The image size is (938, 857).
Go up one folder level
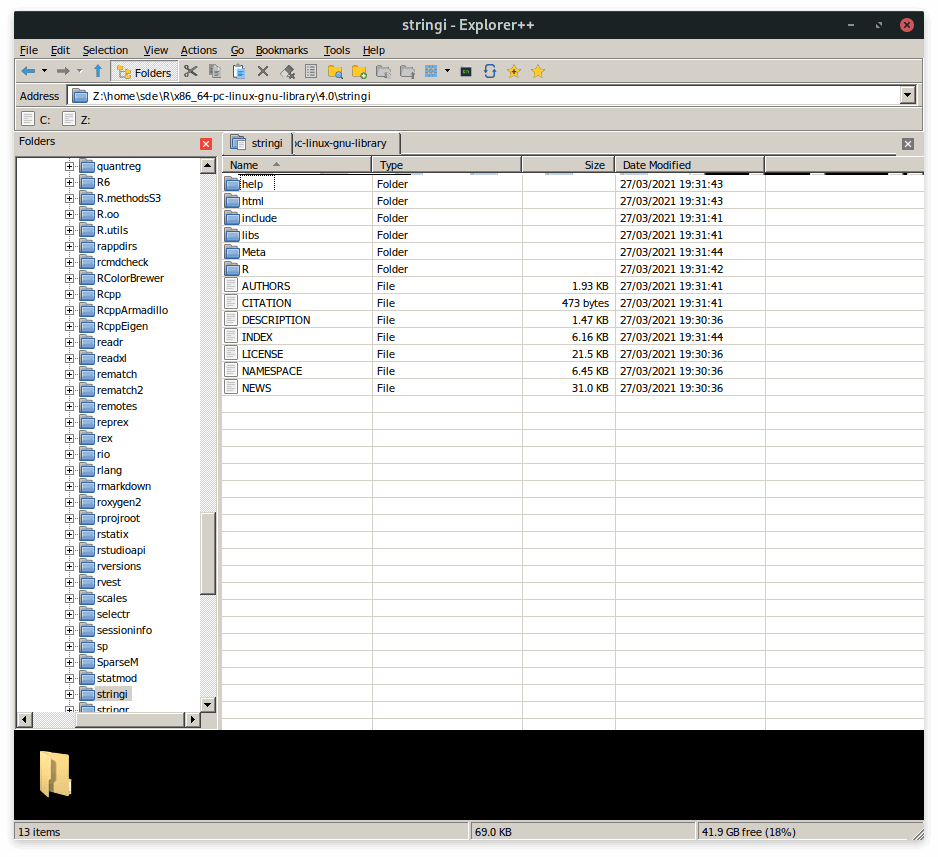point(98,72)
